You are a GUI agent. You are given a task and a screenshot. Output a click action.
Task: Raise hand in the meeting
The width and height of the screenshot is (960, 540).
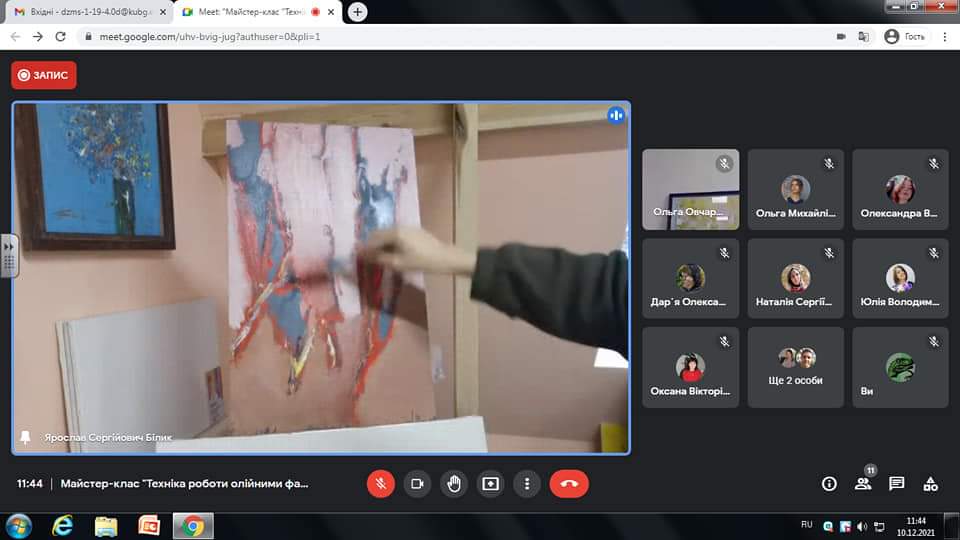coord(454,484)
